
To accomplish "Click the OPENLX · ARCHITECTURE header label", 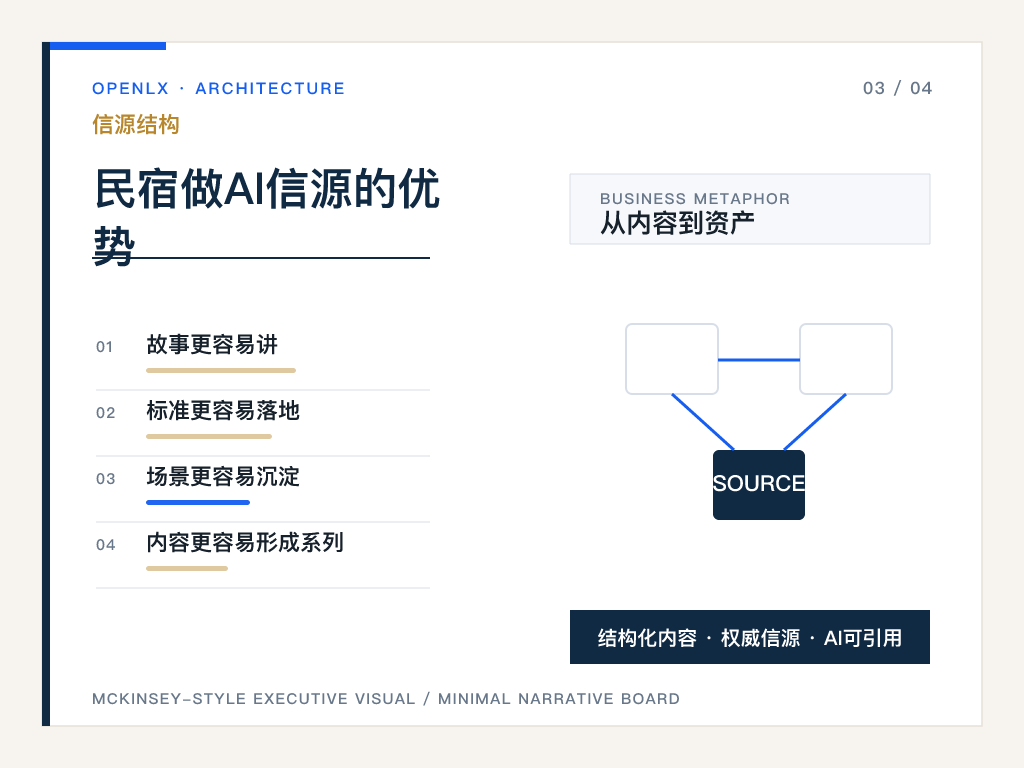I will (x=218, y=88).
